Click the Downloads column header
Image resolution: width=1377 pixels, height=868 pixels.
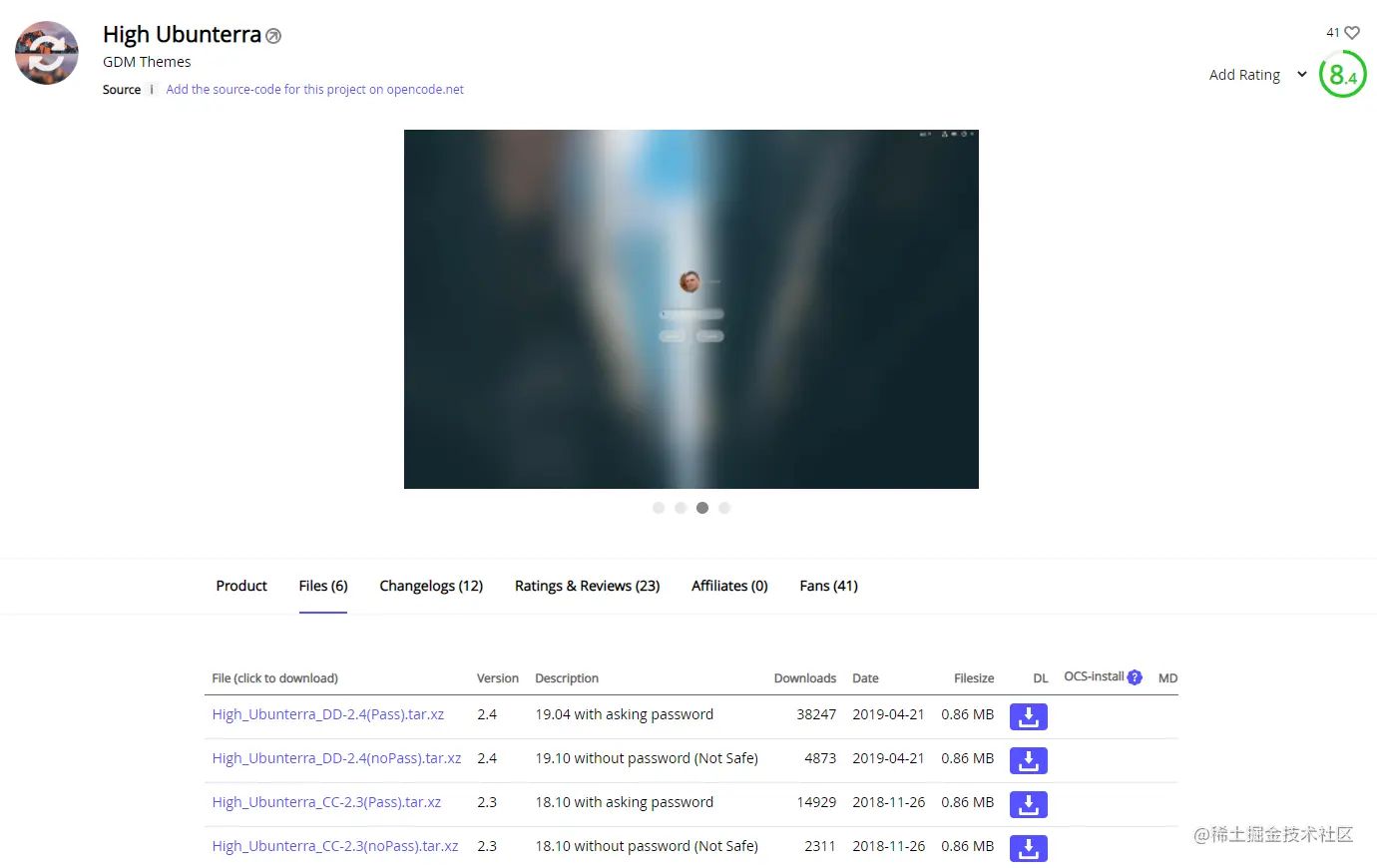pos(805,678)
